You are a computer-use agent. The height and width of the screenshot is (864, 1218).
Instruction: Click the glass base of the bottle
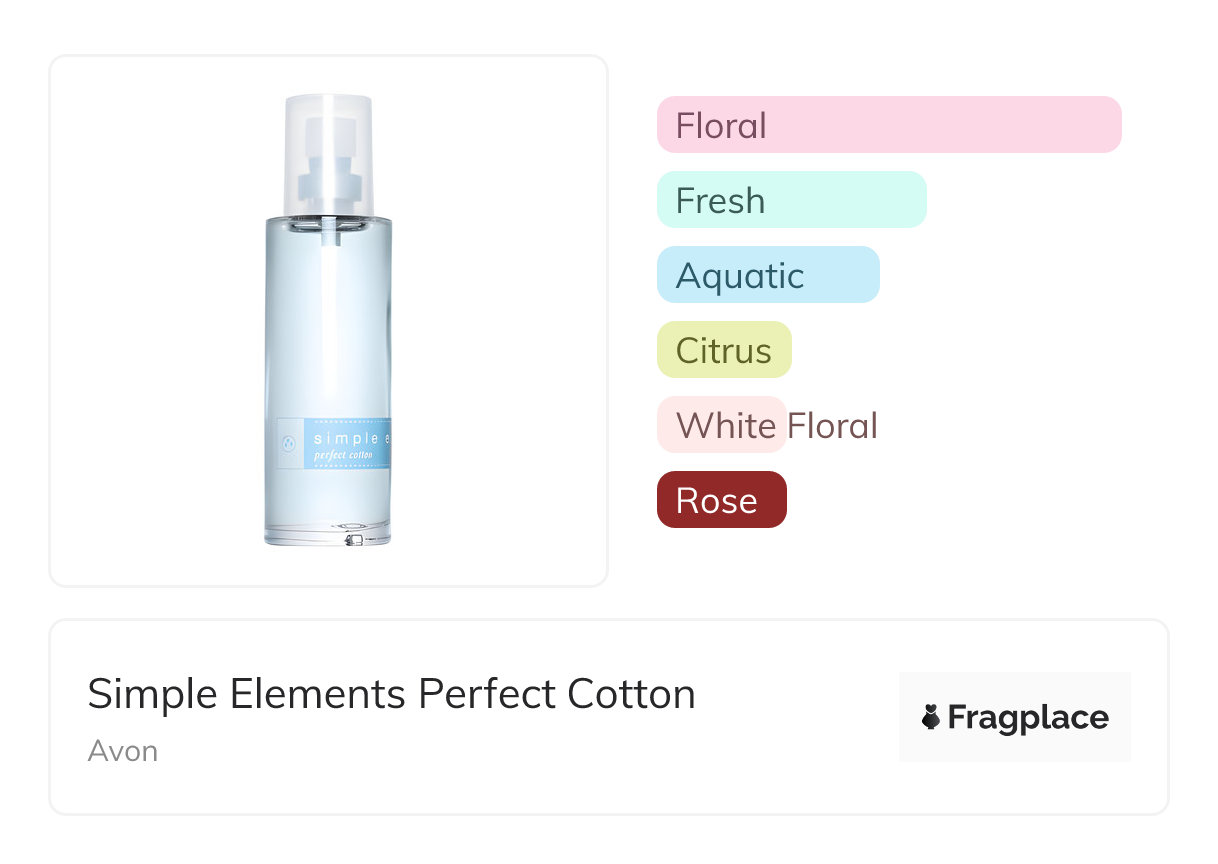click(328, 532)
